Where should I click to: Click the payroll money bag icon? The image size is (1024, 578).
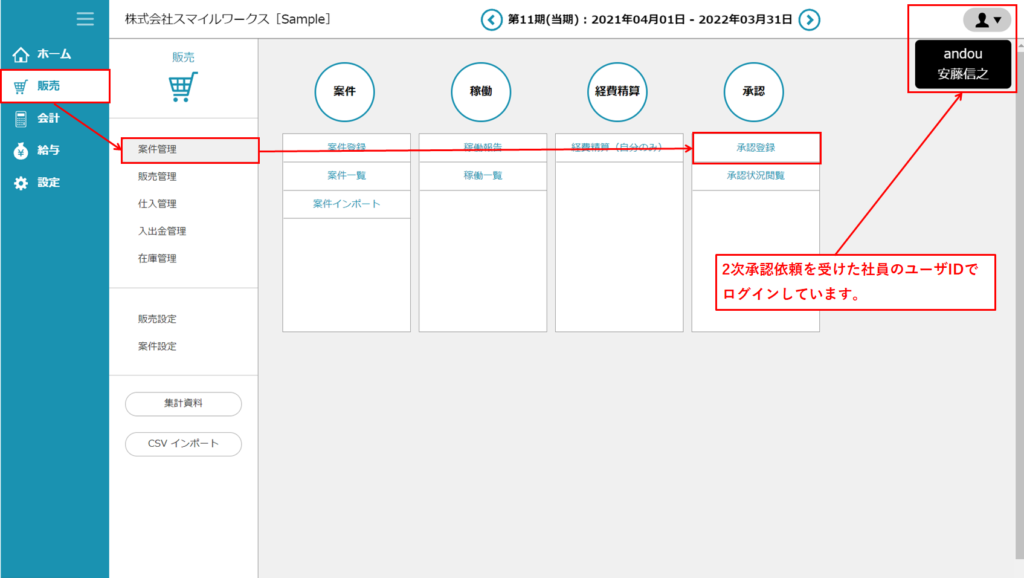pos(21,151)
